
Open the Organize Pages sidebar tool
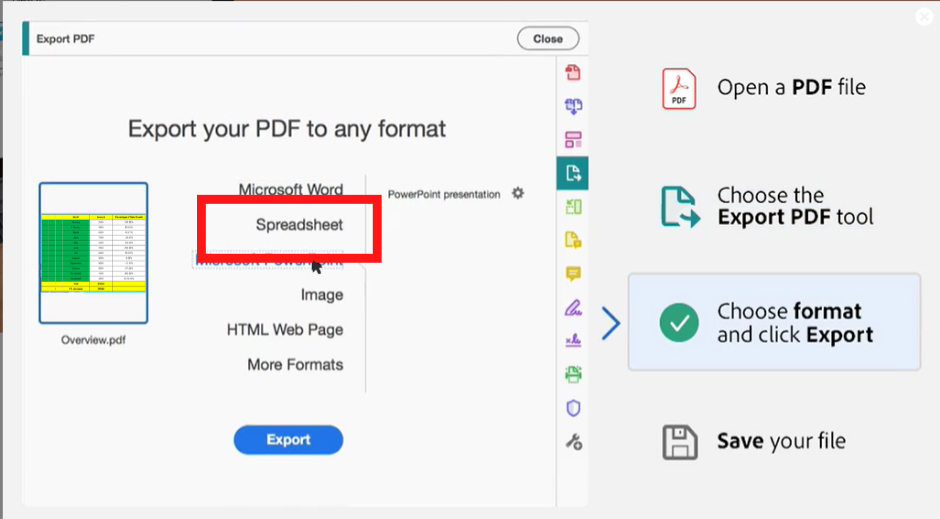573,140
